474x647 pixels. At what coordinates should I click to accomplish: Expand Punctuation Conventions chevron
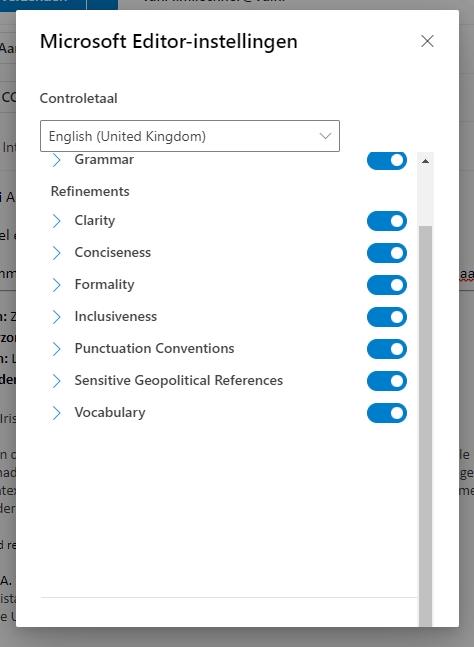(x=57, y=349)
